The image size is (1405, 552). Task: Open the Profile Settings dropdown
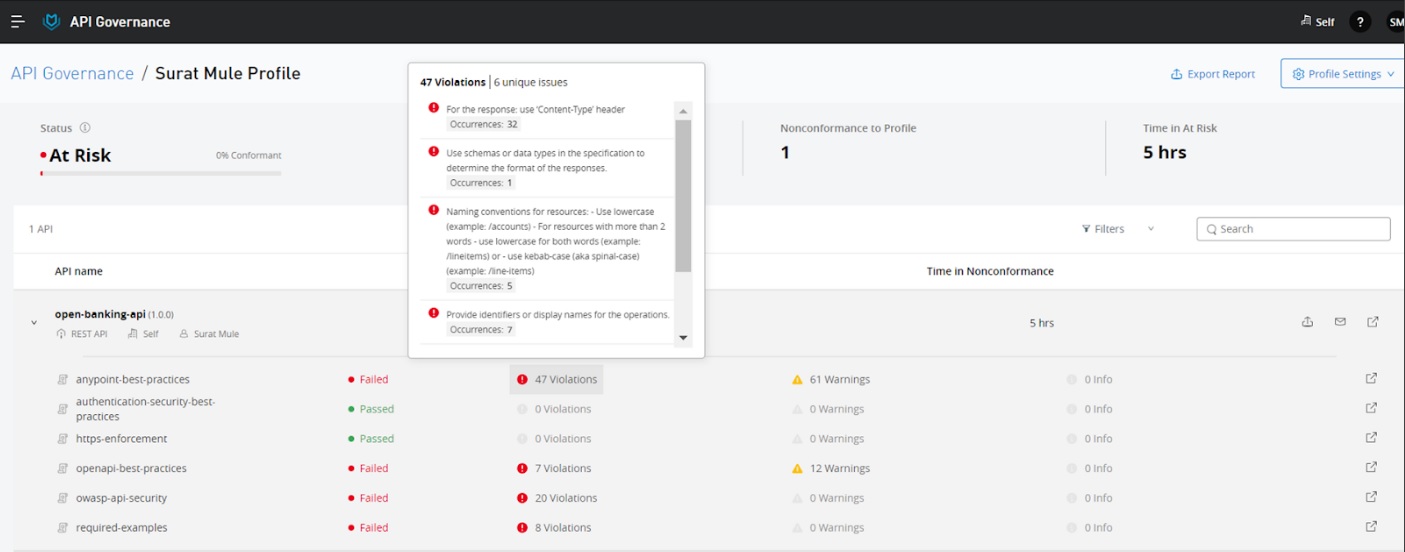(x=1342, y=73)
